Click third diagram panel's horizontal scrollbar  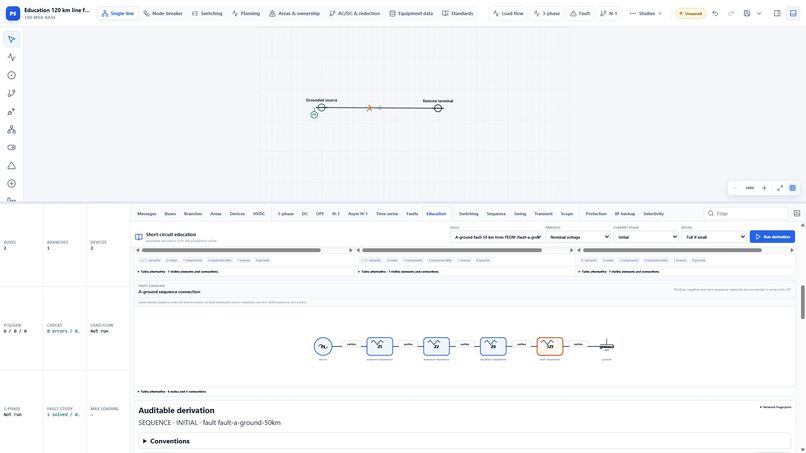pyautogui.click(x=672, y=250)
